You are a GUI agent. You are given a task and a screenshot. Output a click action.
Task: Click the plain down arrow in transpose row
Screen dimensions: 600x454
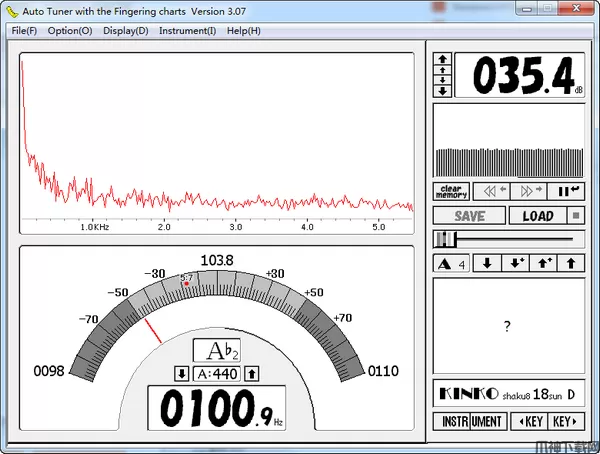pyautogui.click(x=487, y=264)
